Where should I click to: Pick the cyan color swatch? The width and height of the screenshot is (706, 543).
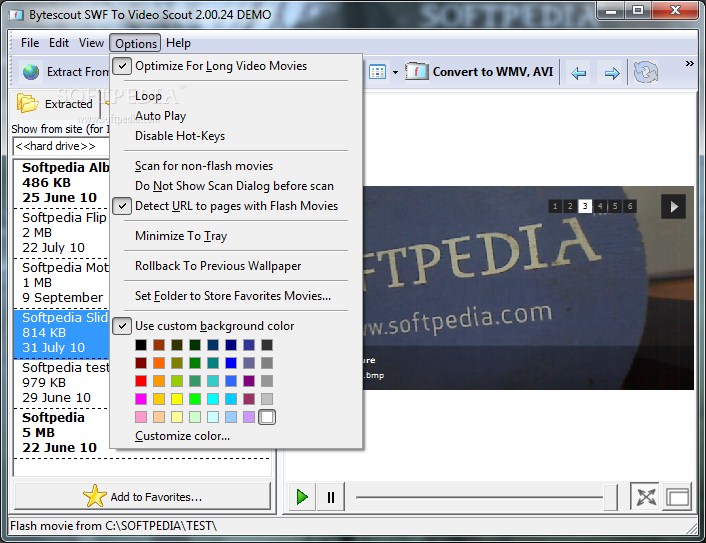[x=213, y=399]
